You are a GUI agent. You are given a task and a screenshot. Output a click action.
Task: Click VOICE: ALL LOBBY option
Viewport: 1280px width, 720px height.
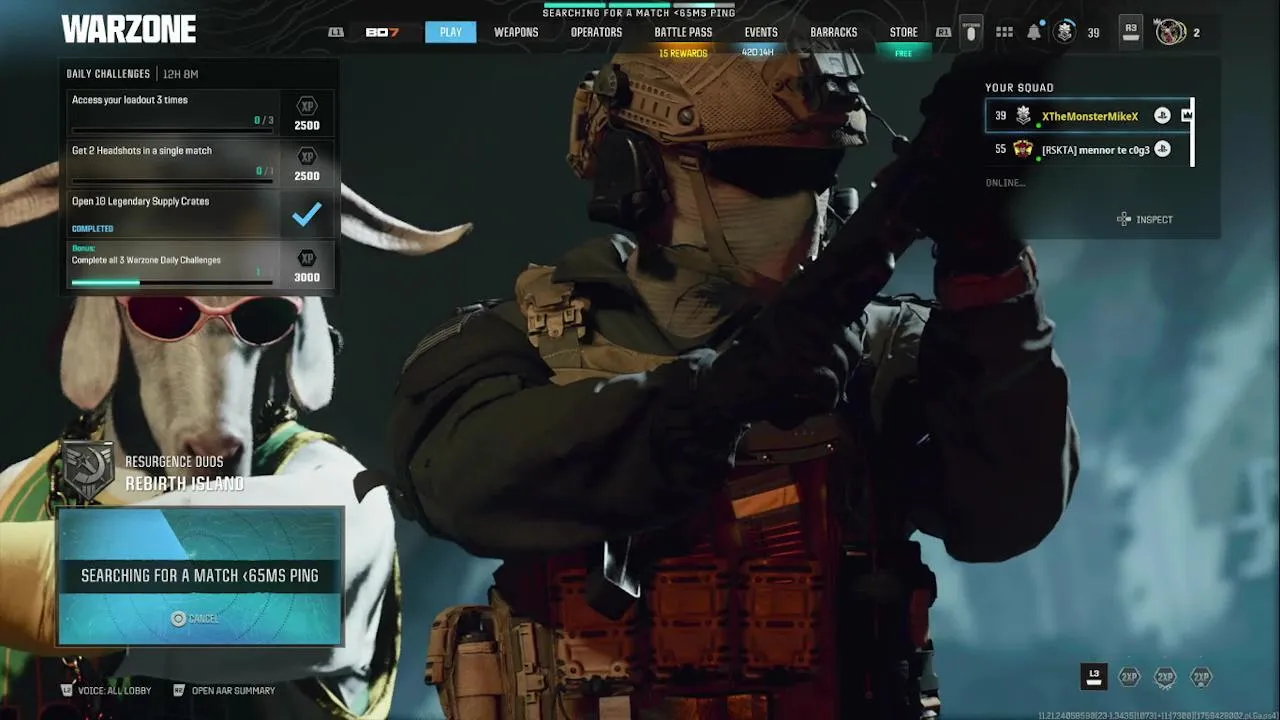(x=107, y=690)
